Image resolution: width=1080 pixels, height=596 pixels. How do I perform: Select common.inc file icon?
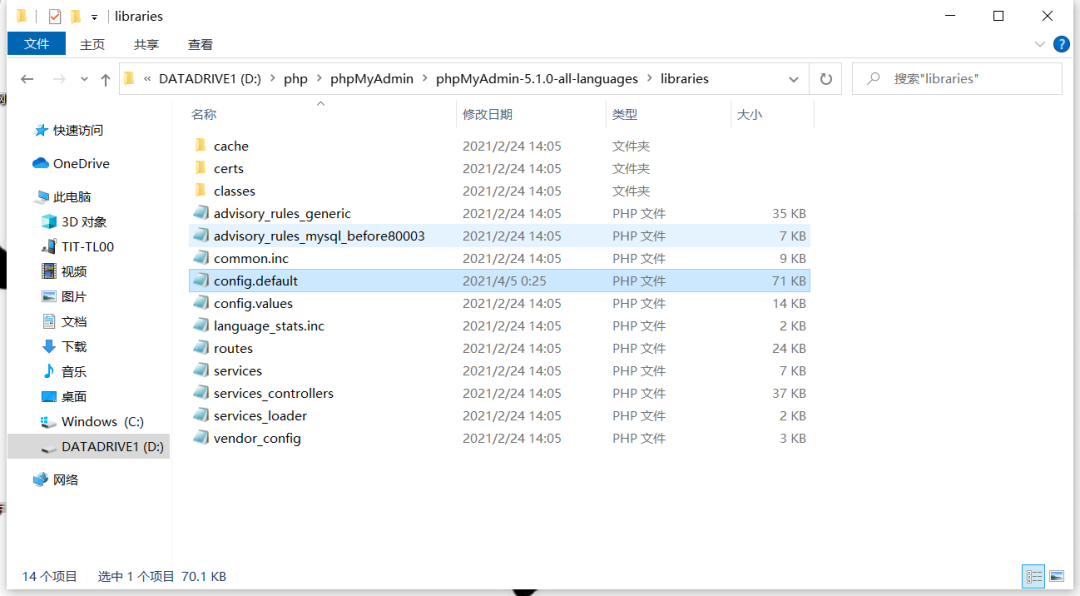(x=200, y=258)
